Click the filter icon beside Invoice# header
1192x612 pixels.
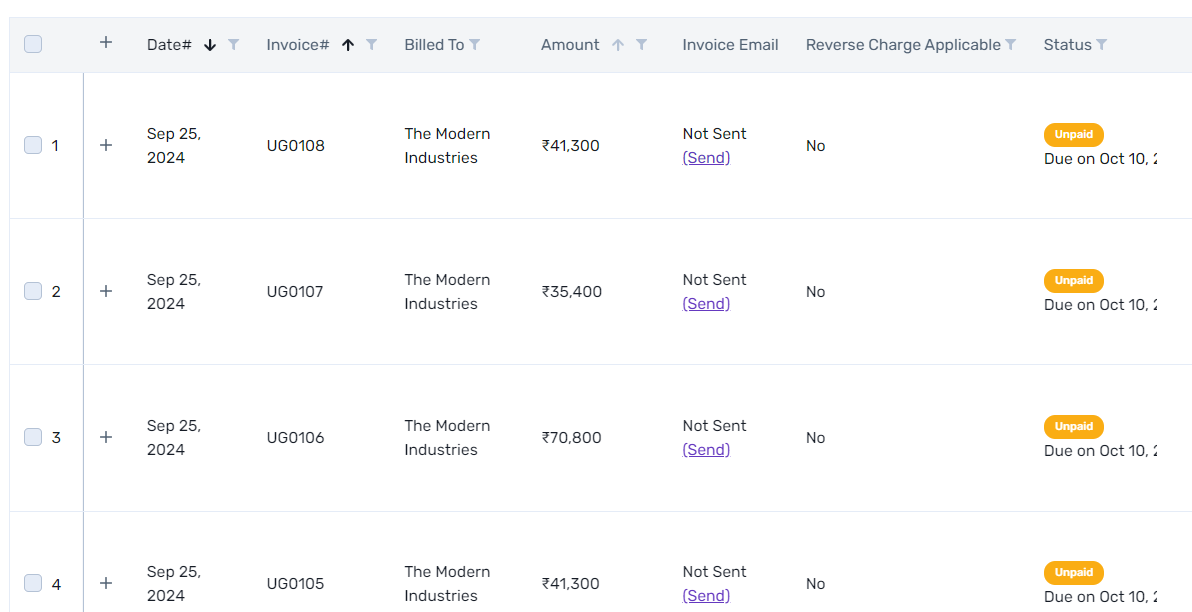pos(372,45)
